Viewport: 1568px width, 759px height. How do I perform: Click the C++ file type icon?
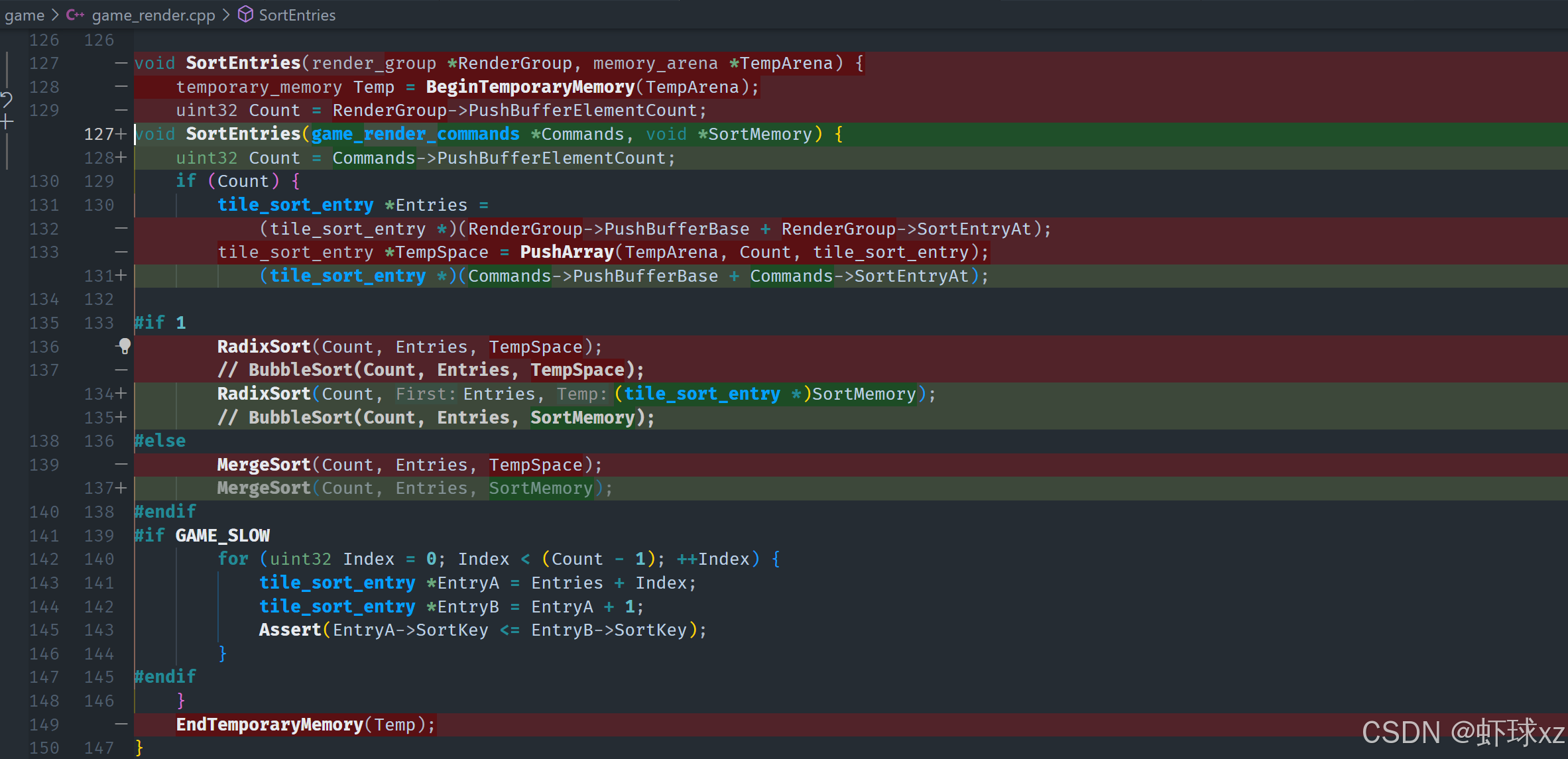point(75,15)
